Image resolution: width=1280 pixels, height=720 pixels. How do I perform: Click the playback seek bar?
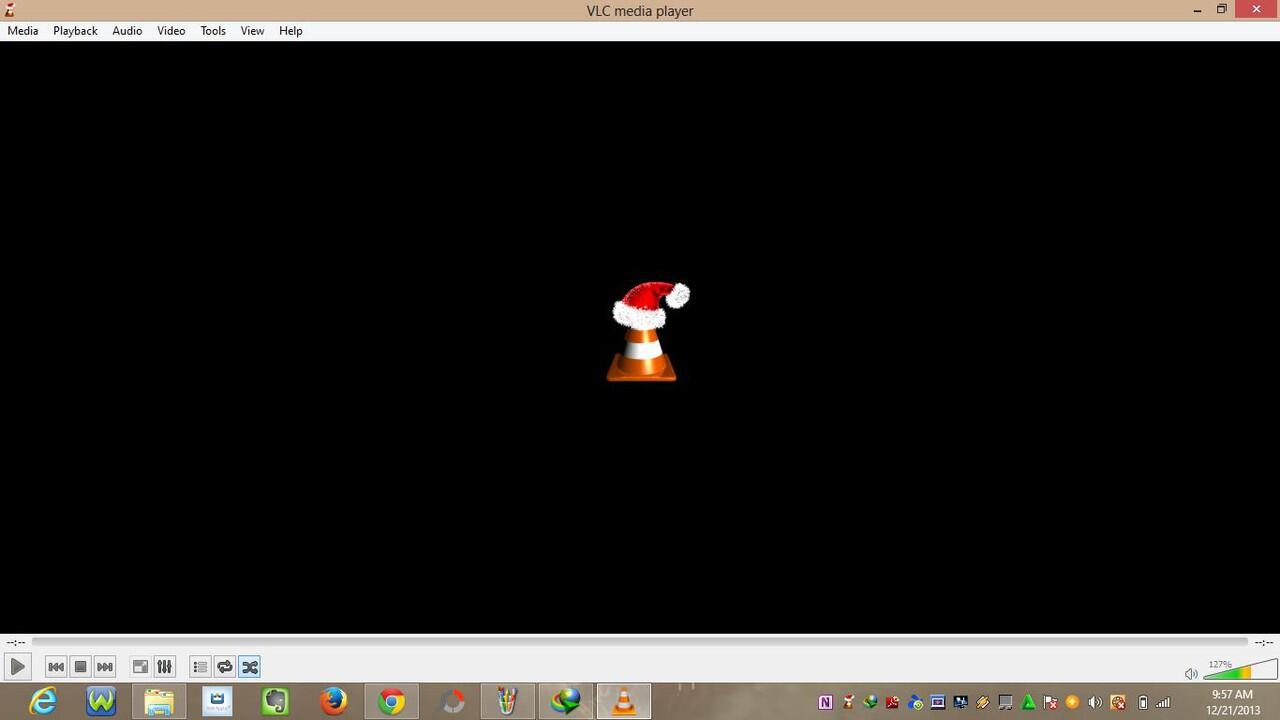640,642
